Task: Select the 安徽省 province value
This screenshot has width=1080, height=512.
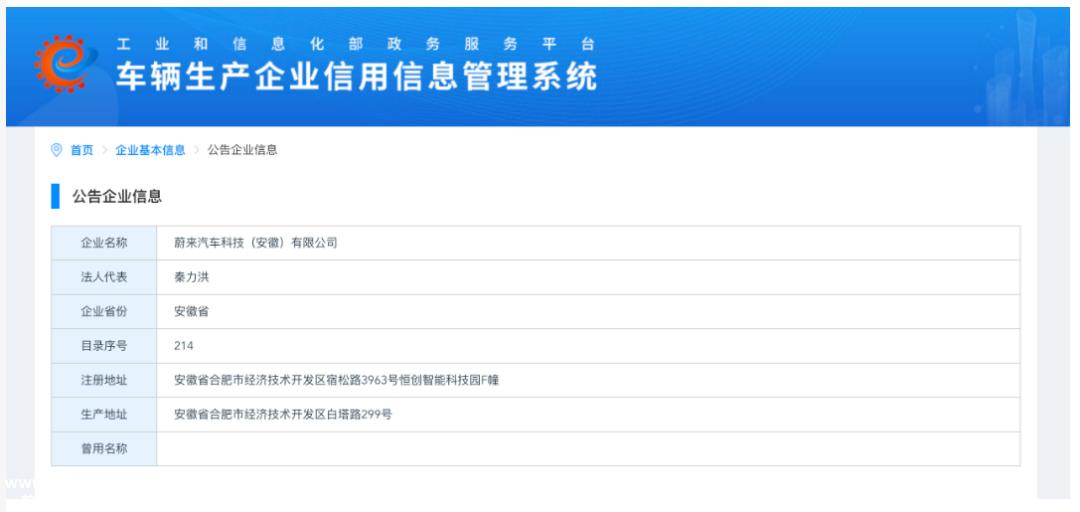Action: 191,311
